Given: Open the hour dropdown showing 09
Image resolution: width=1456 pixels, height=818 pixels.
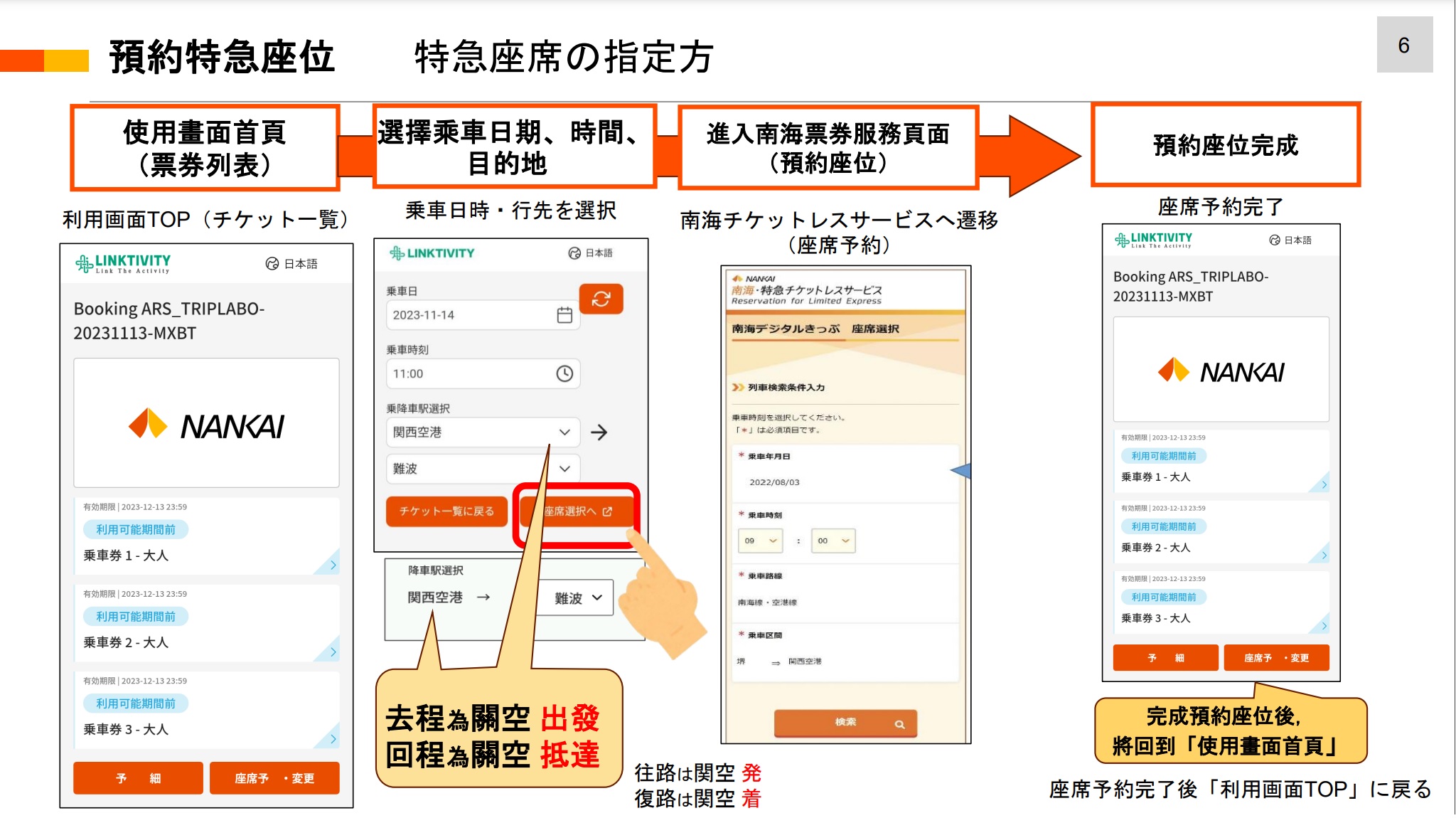Looking at the screenshot, I should pos(761,541).
